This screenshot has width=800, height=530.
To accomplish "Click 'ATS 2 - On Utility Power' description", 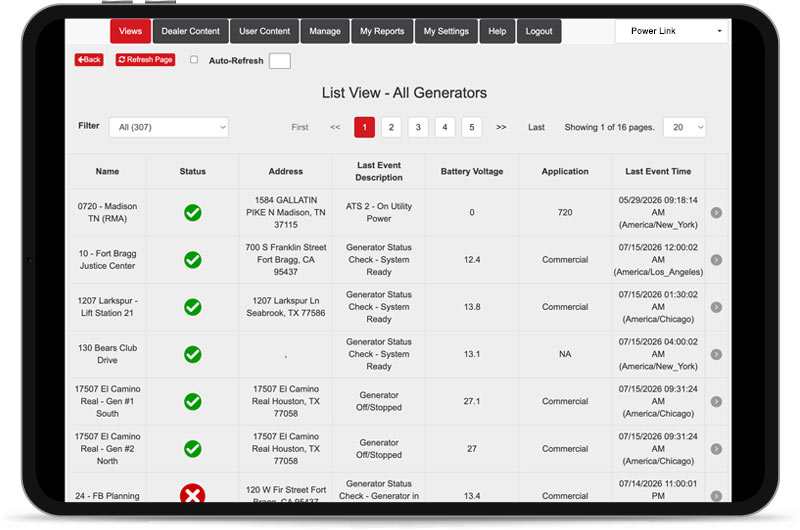I will coord(379,213).
